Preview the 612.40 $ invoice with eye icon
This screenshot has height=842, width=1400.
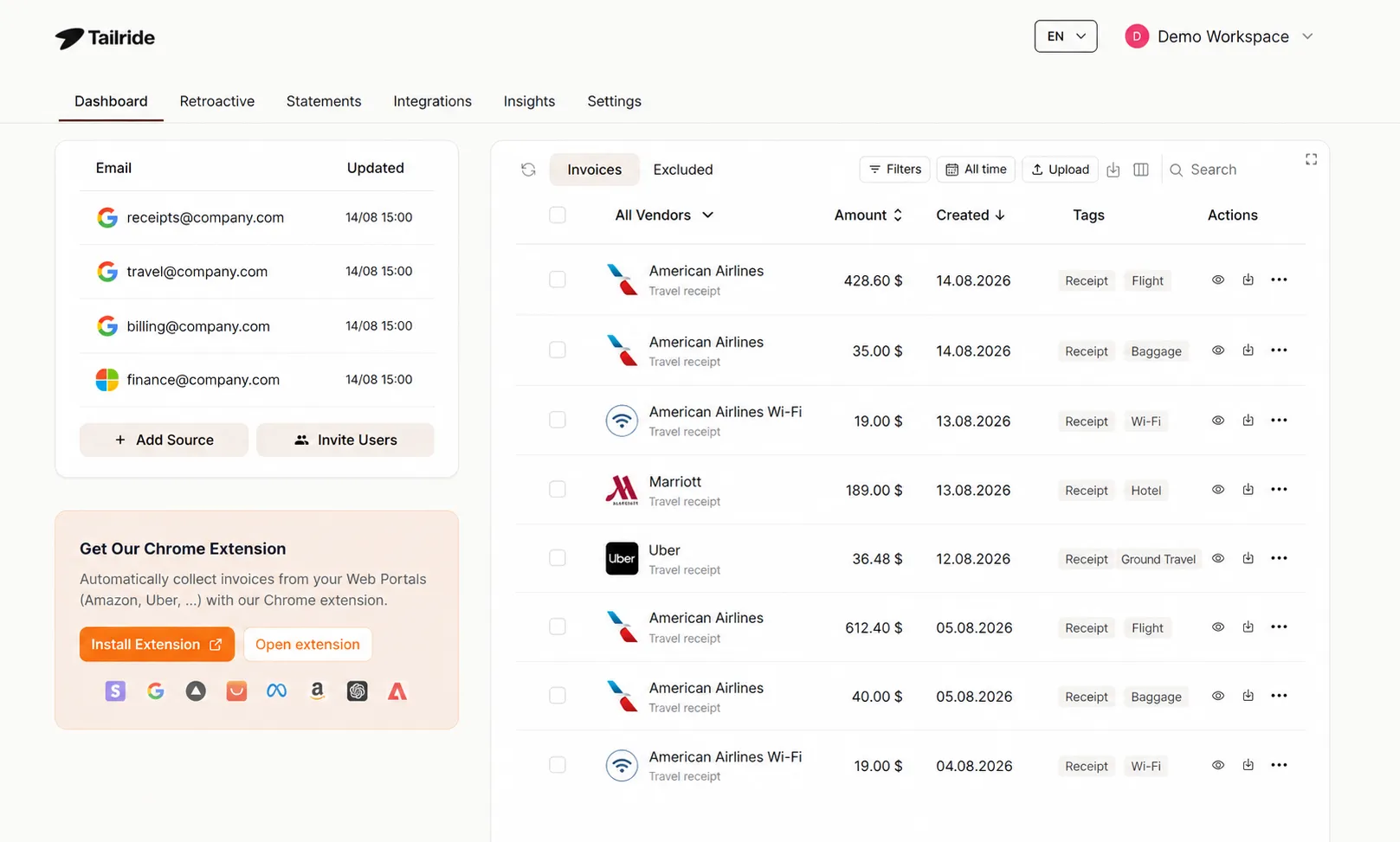pyautogui.click(x=1218, y=627)
